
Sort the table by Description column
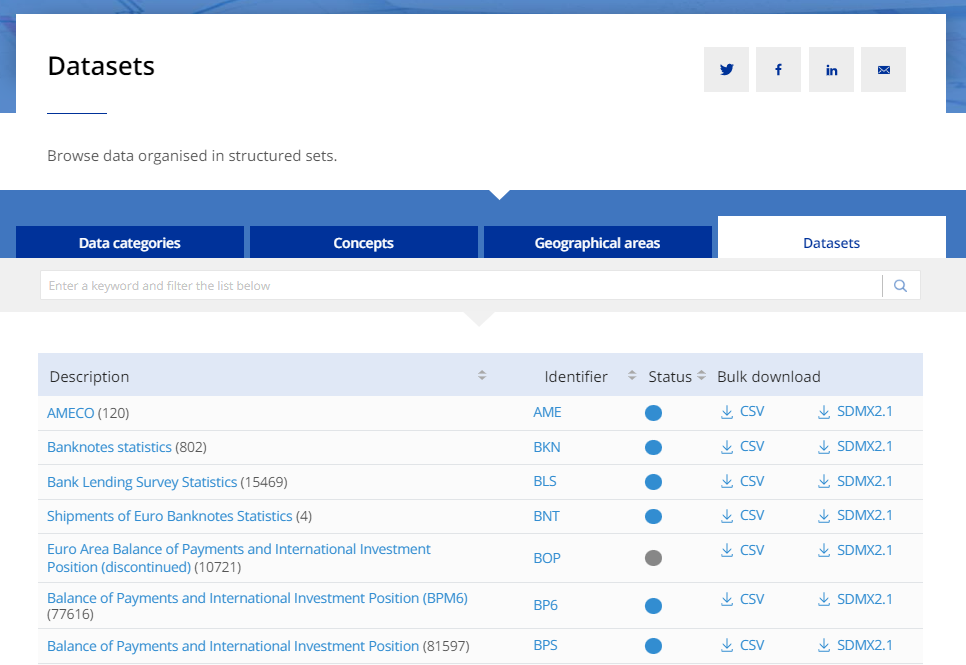click(482, 375)
